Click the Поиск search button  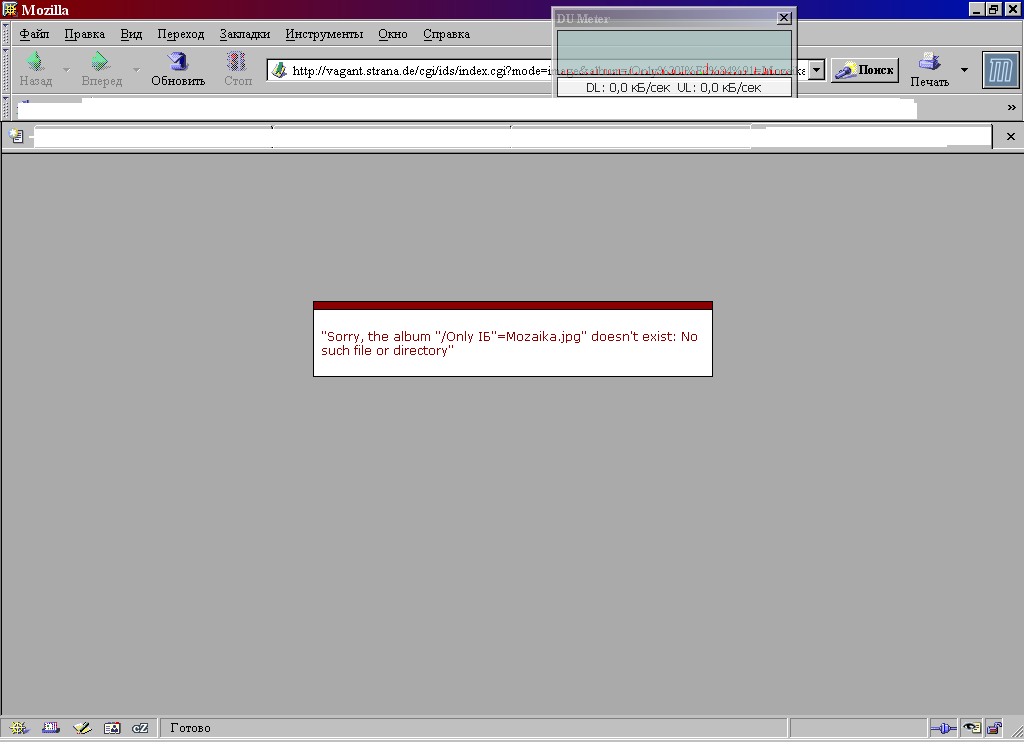click(x=865, y=70)
